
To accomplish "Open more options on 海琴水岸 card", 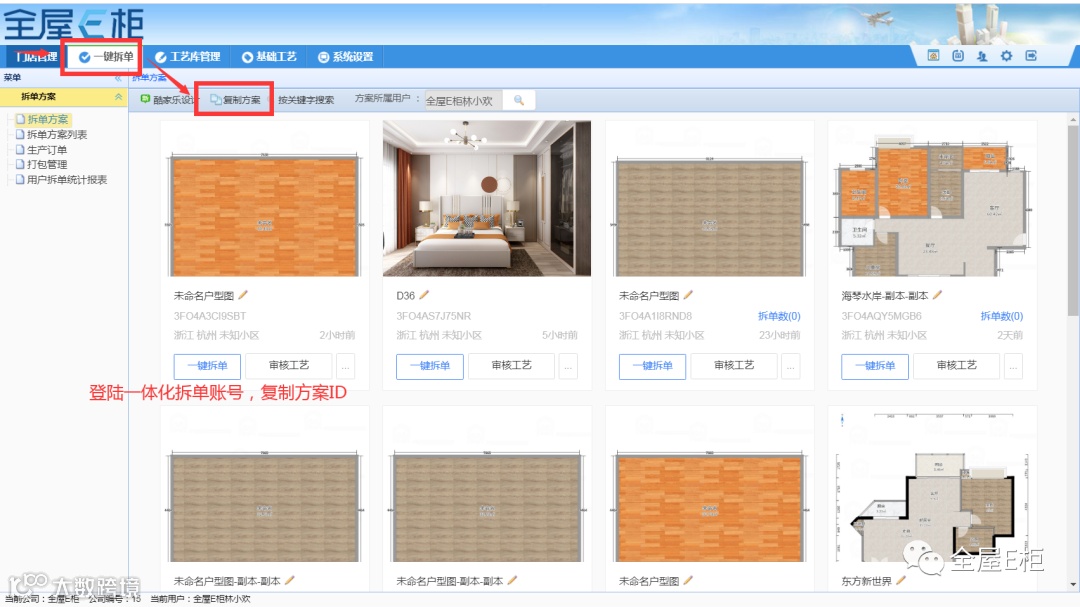I will point(1013,366).
